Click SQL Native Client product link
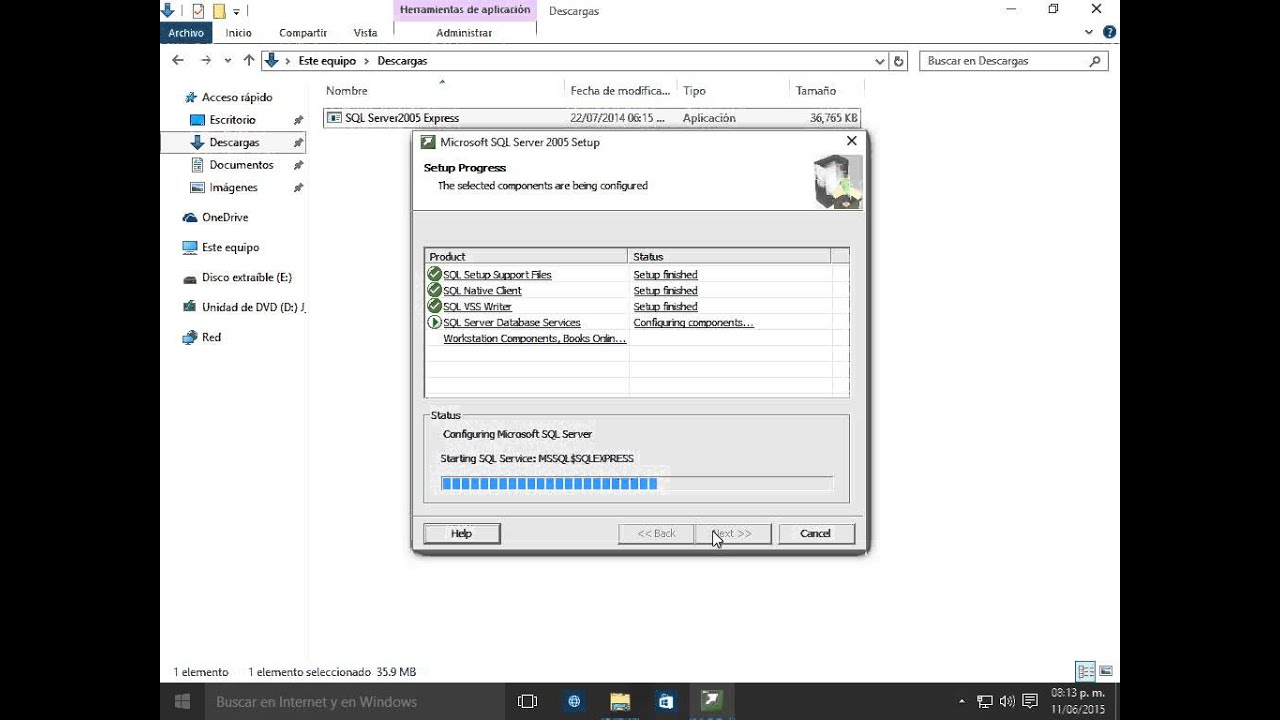This screenshot has height=720, width=1280. click(482, 291)
